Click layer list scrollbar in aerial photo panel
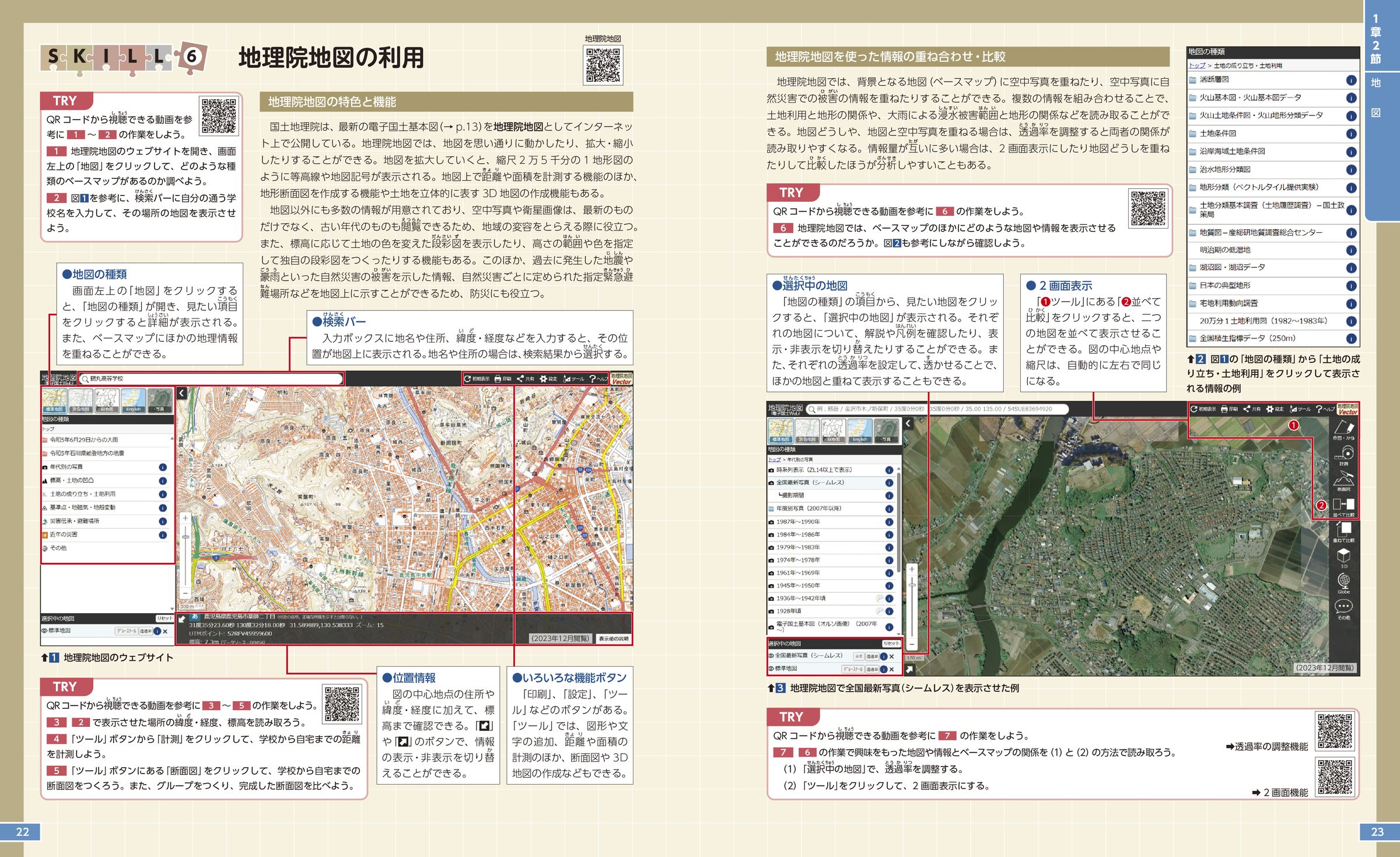 pos(899,522)
